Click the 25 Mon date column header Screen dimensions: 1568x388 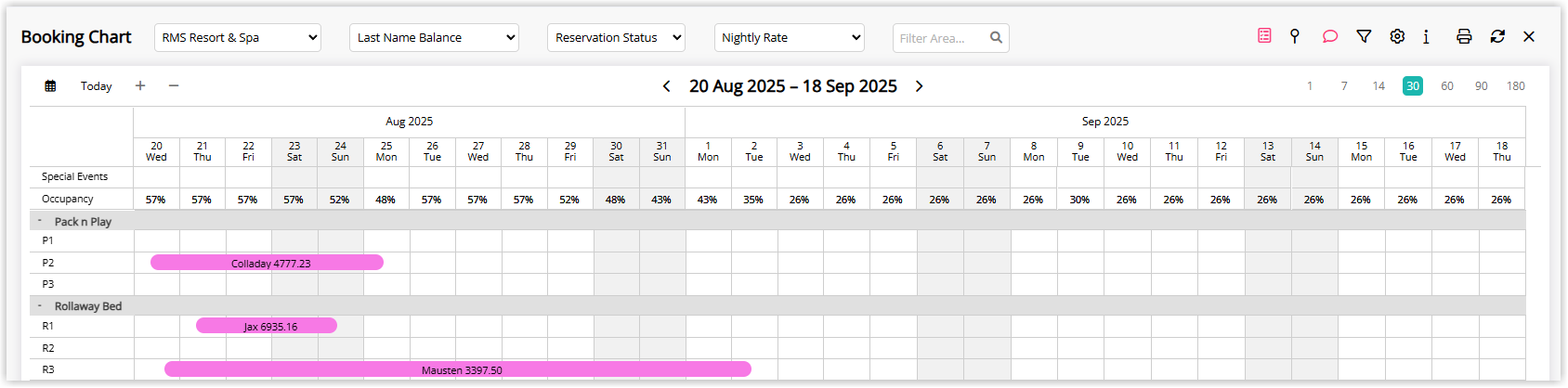pos(386,151)
